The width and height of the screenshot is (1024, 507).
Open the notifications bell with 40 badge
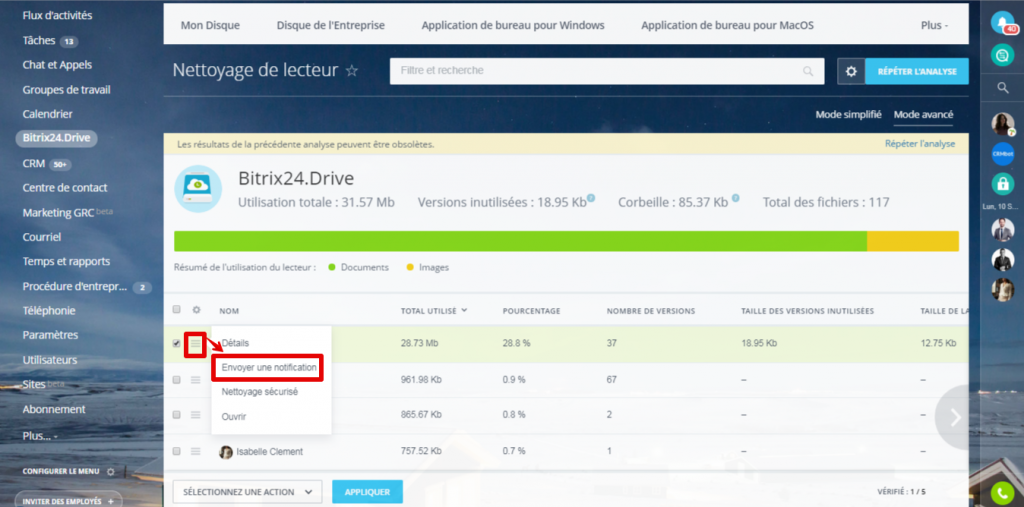tap(1002, 23)
